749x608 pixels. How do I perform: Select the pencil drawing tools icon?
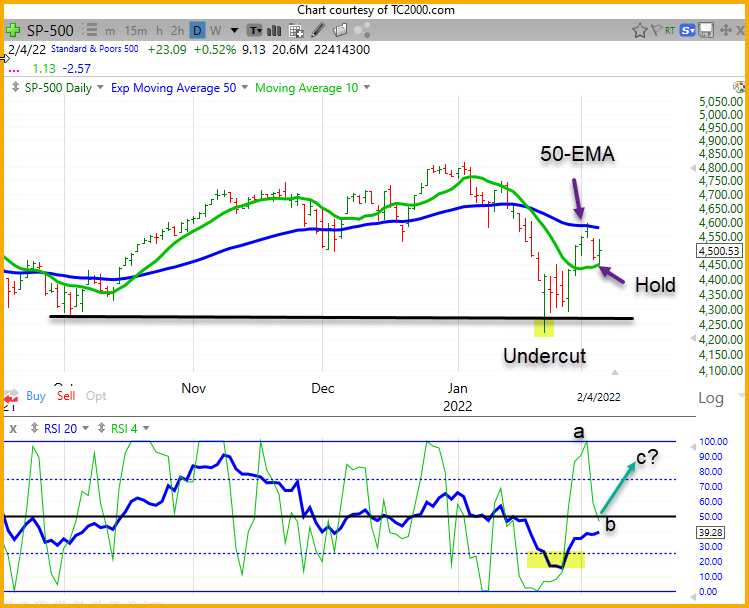coord(318,31)
